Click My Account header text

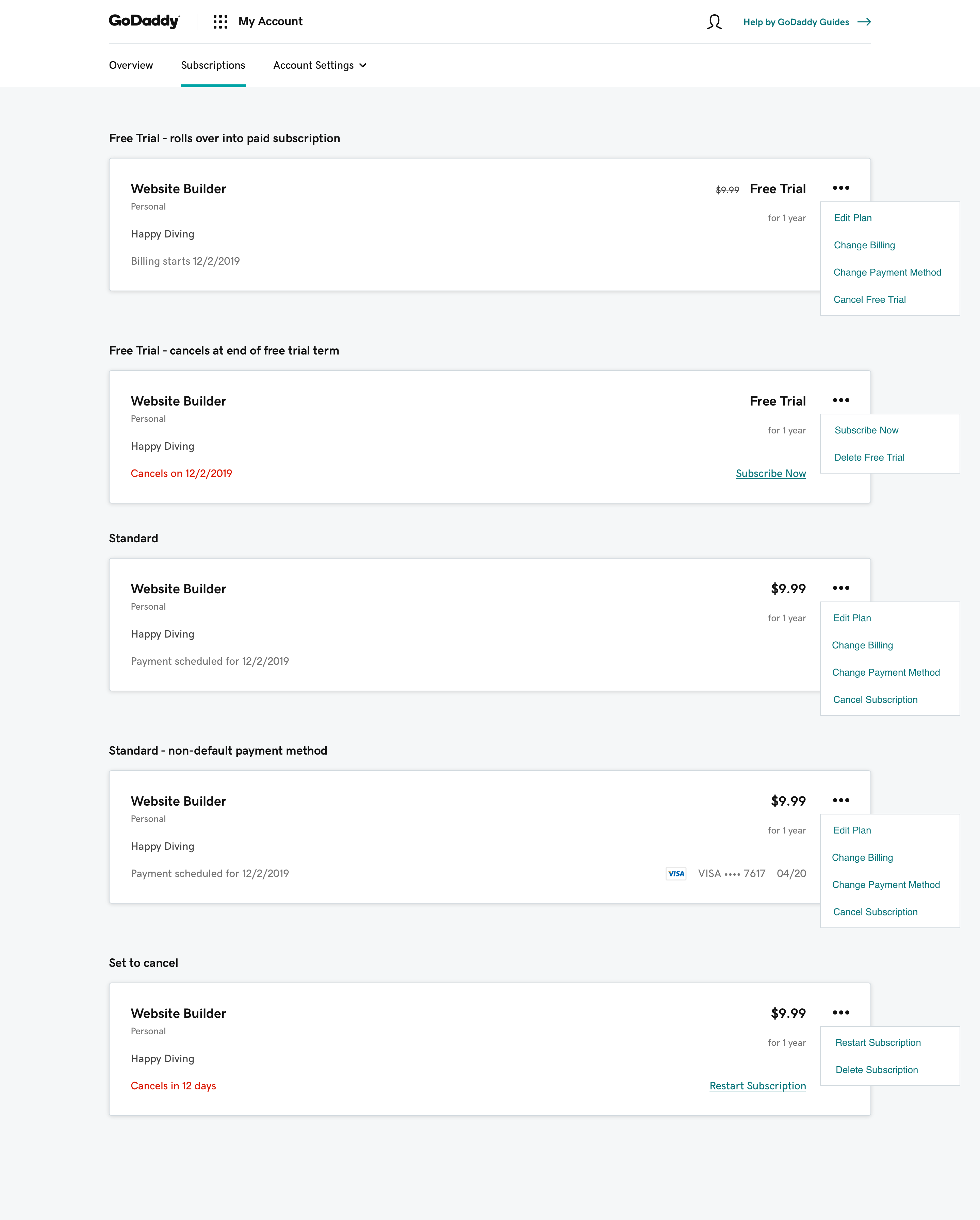[x=271, y=21]
